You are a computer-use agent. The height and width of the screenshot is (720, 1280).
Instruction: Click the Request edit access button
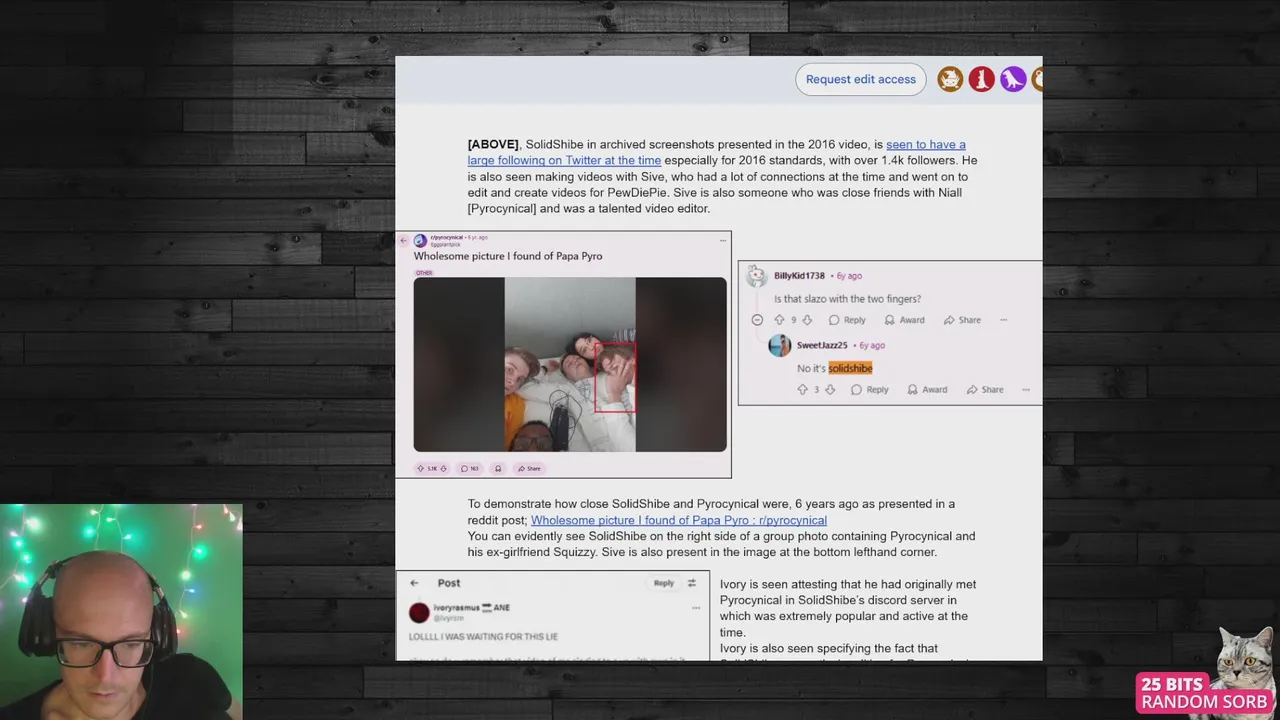(861, 79)
